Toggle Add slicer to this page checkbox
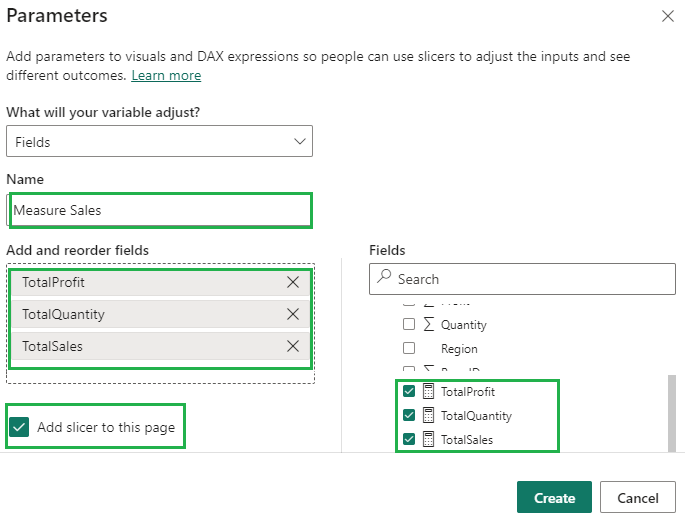This screenshot has width=685, height=519. pos(19,427)
